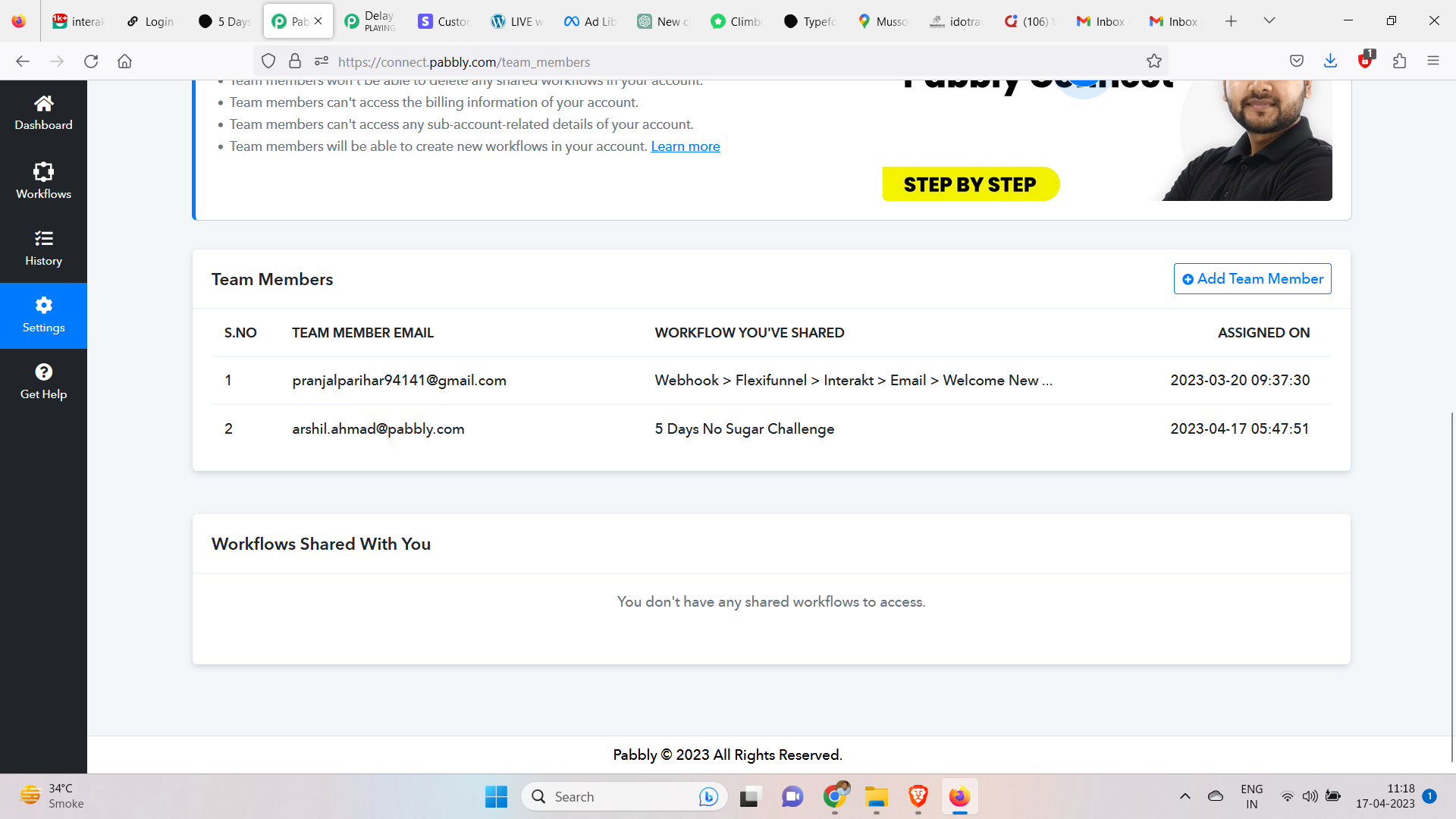Open site permissions icon in address bar
This screenshot has height=819, width=1456.
click(x=322, y=61)
